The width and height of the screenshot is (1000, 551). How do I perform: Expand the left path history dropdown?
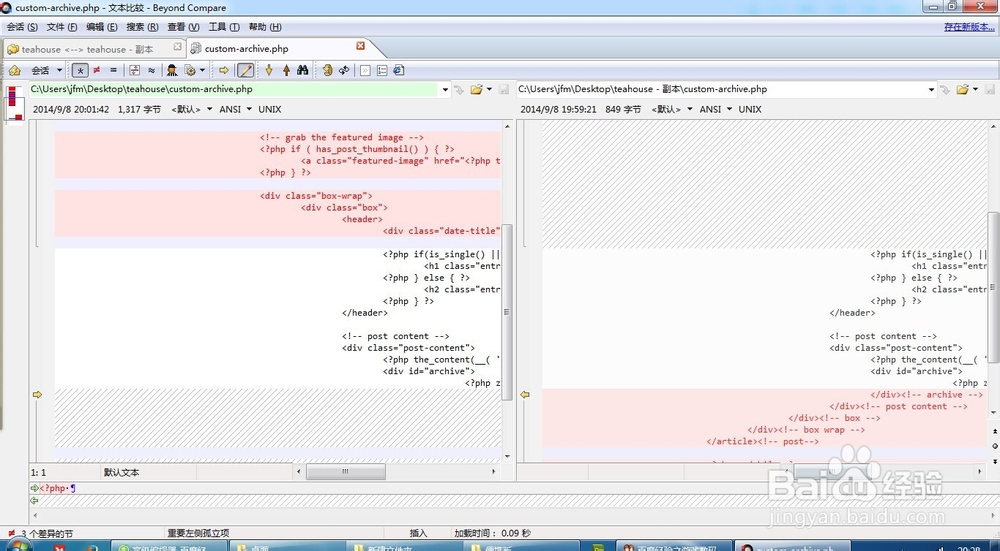445,90
